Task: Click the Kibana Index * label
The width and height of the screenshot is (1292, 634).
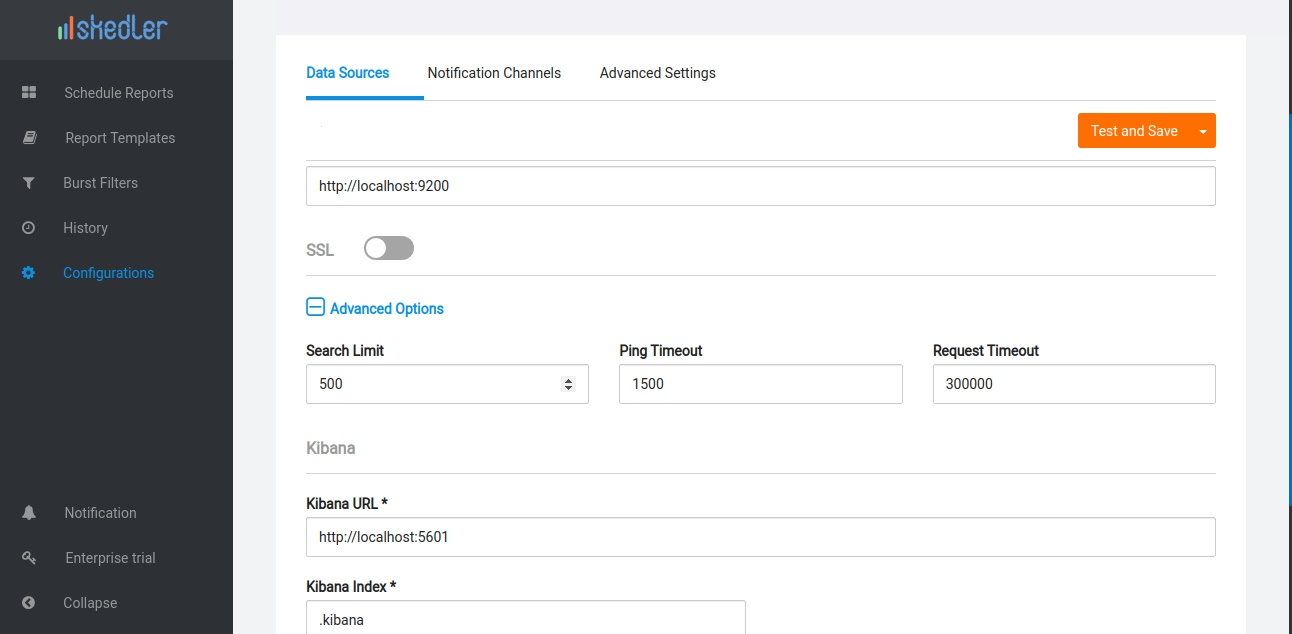Action: (351, 586)
